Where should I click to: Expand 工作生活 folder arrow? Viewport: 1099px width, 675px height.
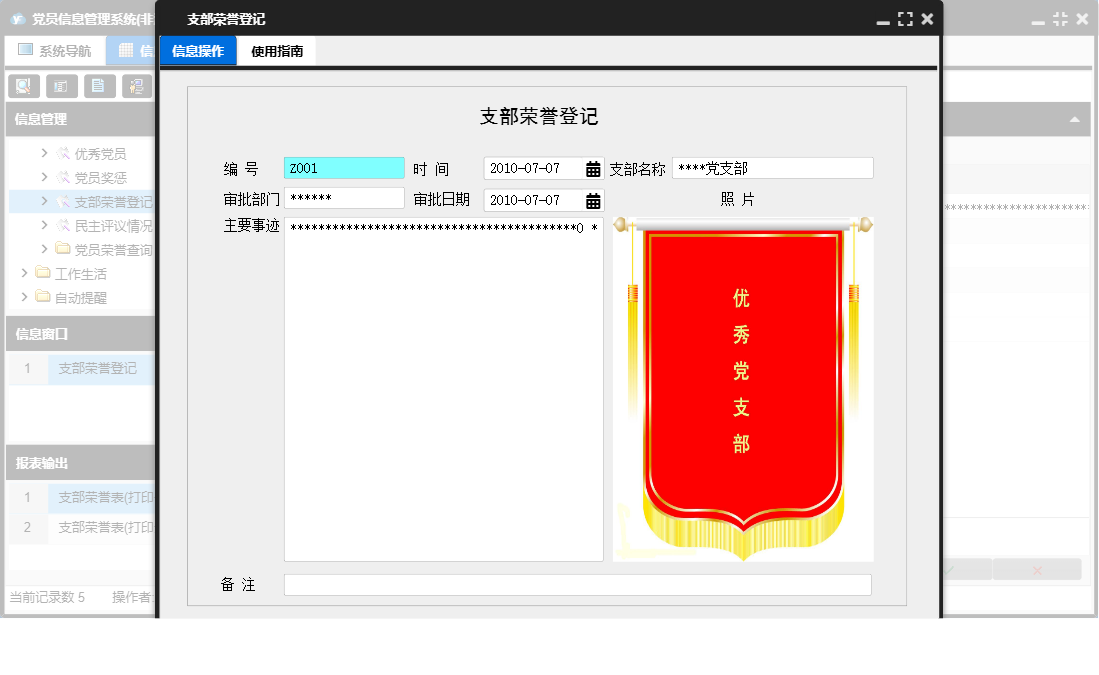25,273
